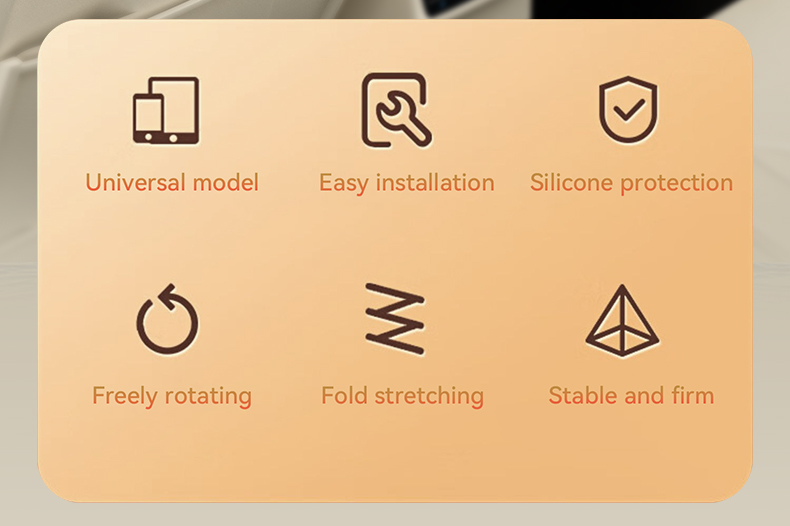Click the arrowhead on the rotate icon

pyautogui.click(x=167, y=296)
